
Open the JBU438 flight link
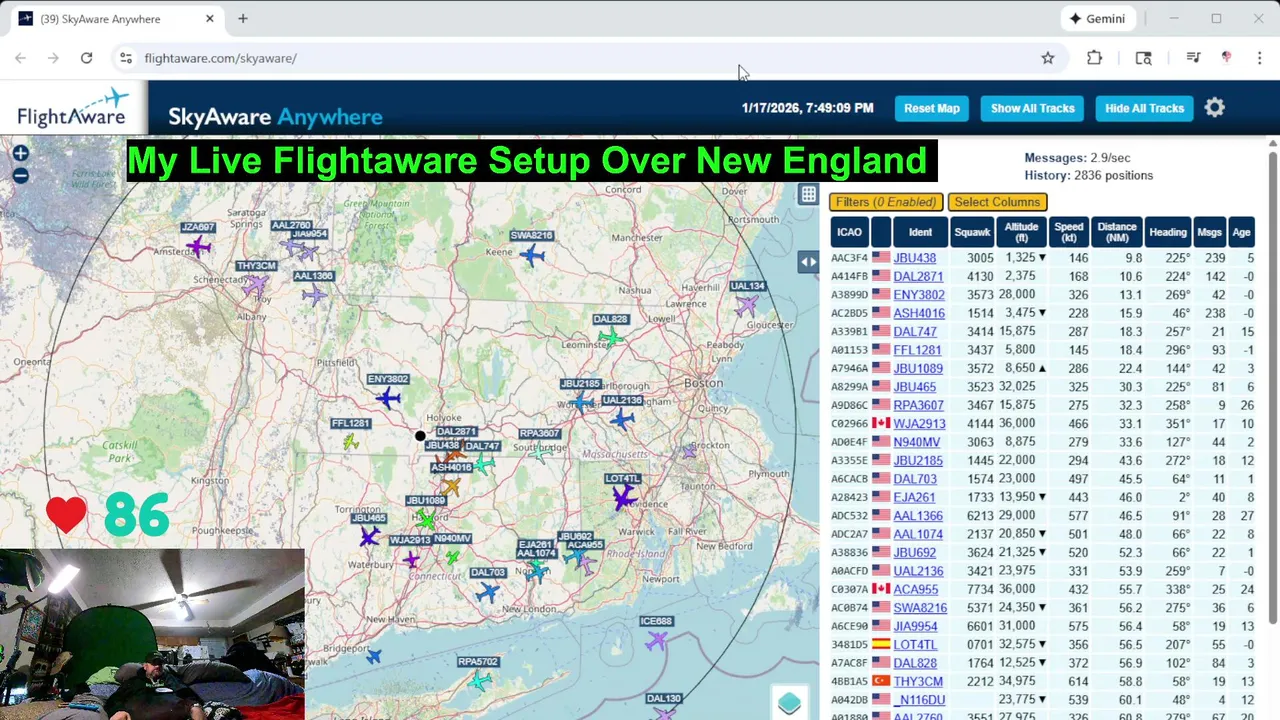[x=914, y=258]
